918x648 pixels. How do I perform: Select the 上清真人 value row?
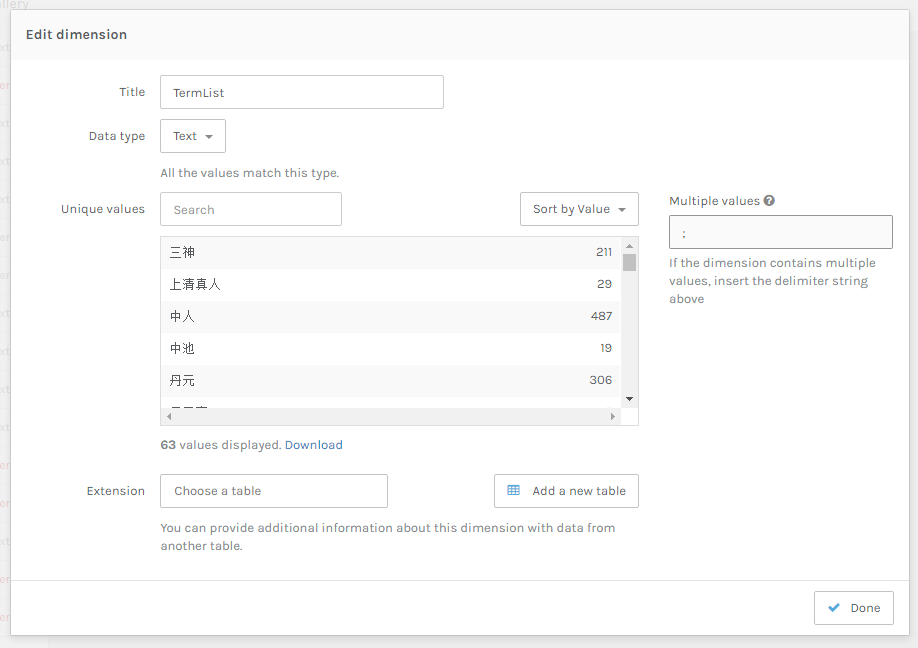click(x=390, y=284)
